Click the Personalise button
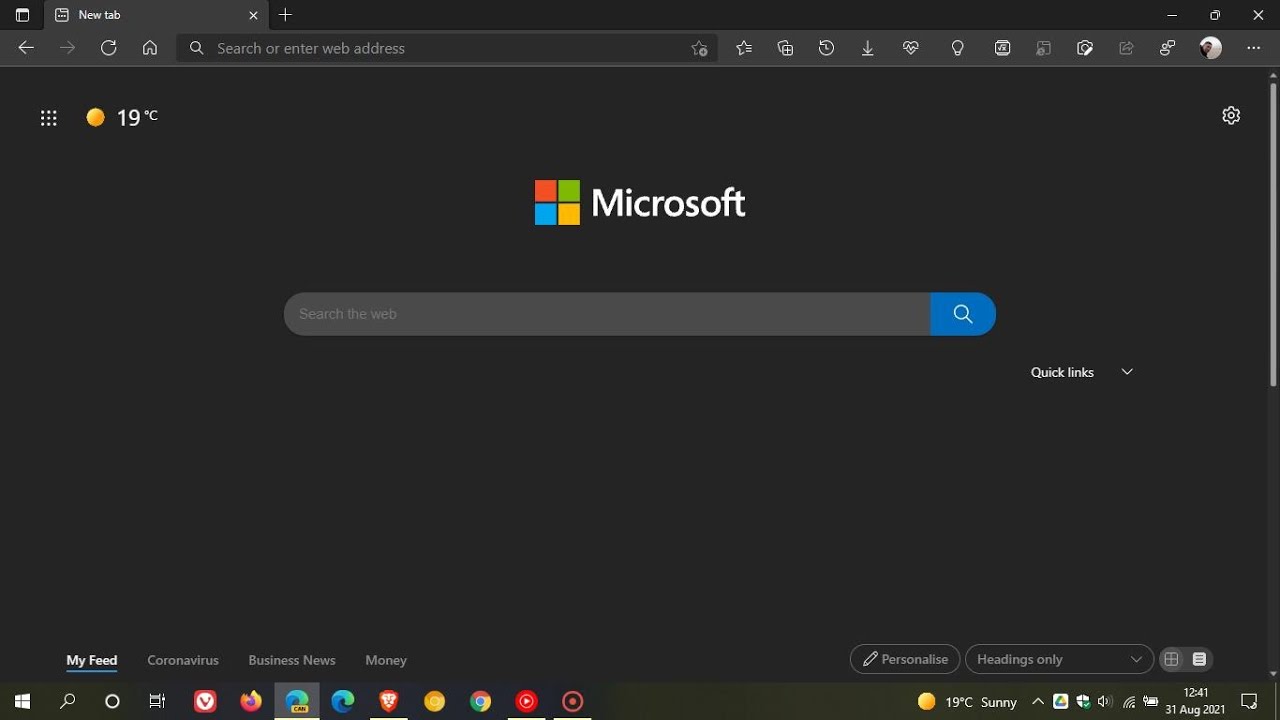Screen dimensions: 1280x720 point(905,659)
